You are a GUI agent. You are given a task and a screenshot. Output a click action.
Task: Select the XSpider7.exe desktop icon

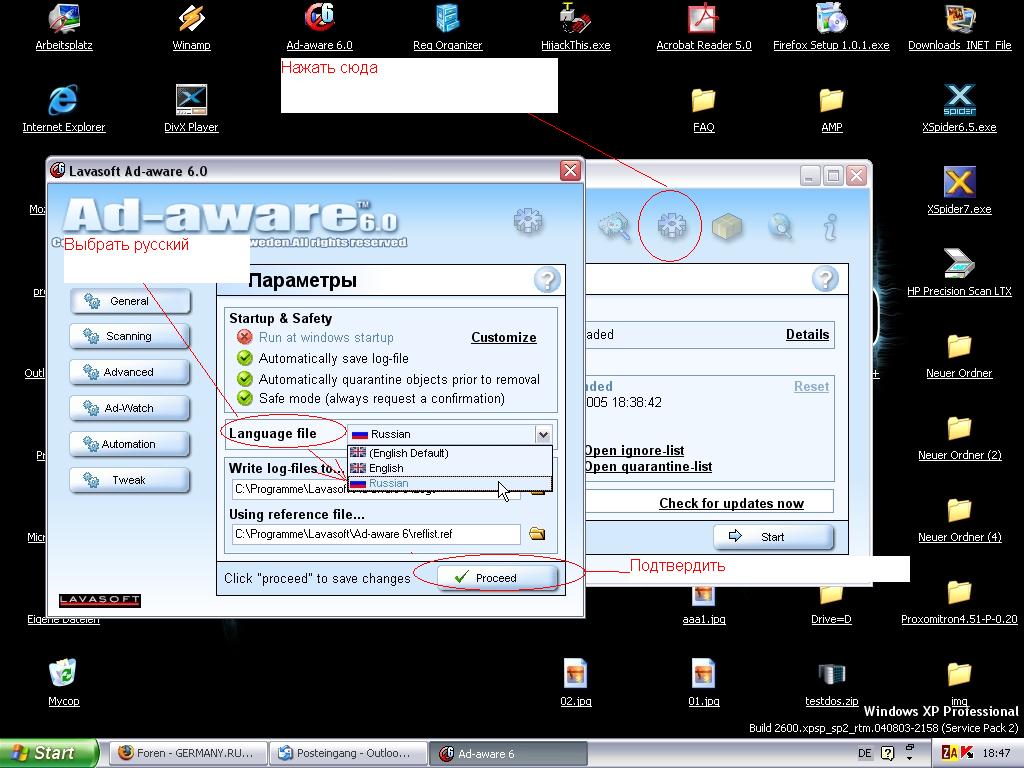tap(959, 191)
